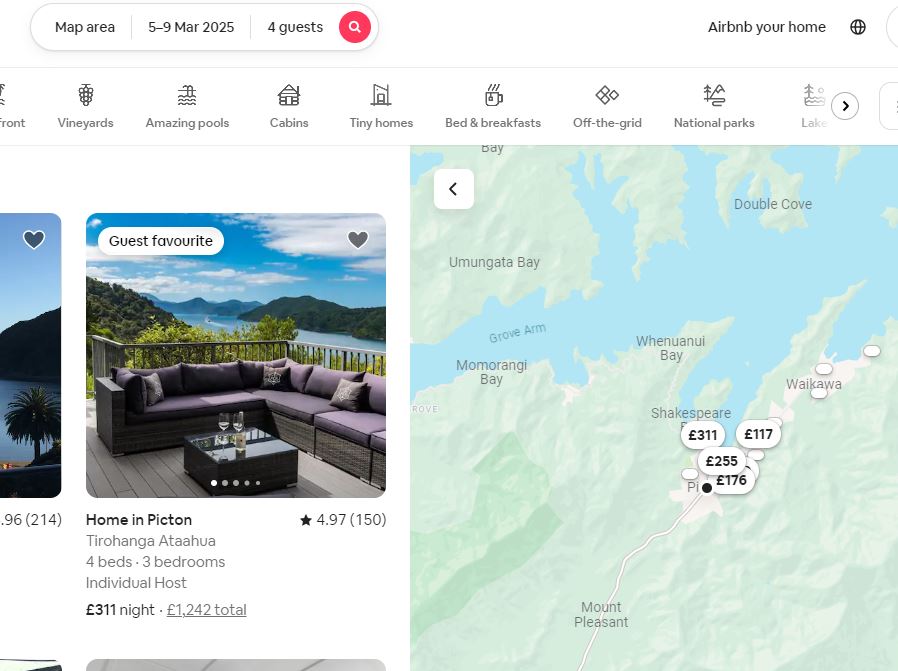Select the £117 map price marker
The height and width of the screenshot is (671, 898).
tap(758, 435)
